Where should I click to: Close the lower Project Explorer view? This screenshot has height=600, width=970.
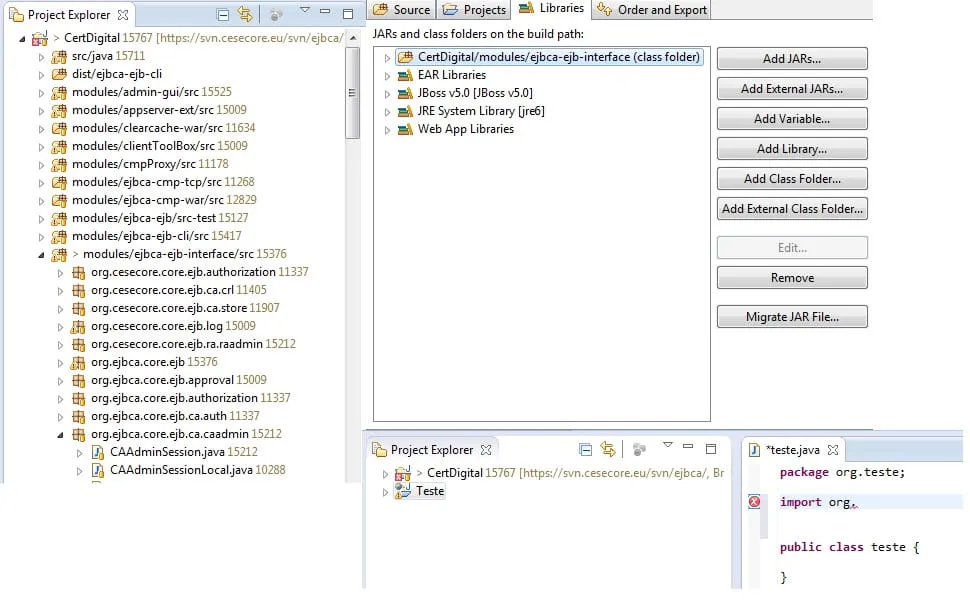pos(486,450)
